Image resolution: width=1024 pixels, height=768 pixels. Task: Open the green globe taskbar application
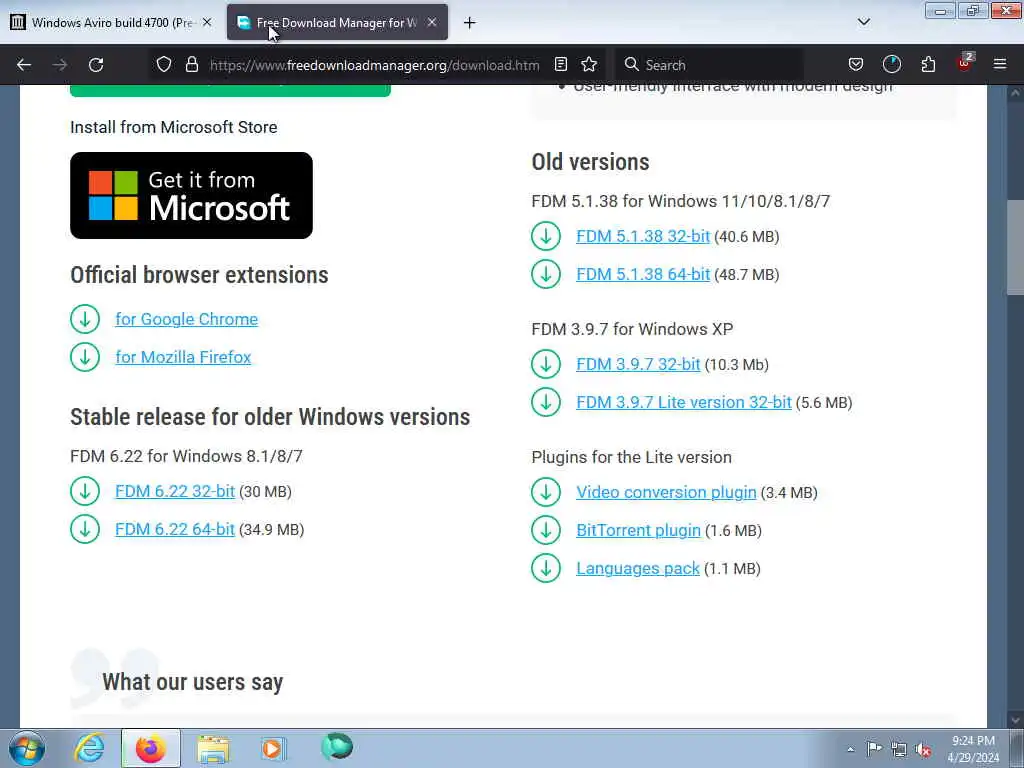336,747
